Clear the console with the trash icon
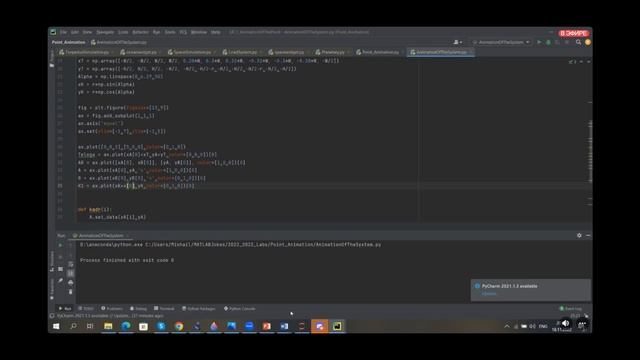 pos(71,292)
